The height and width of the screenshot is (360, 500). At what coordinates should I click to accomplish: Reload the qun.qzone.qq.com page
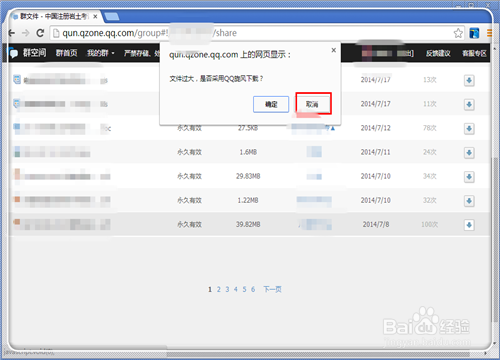pos(40,33)
